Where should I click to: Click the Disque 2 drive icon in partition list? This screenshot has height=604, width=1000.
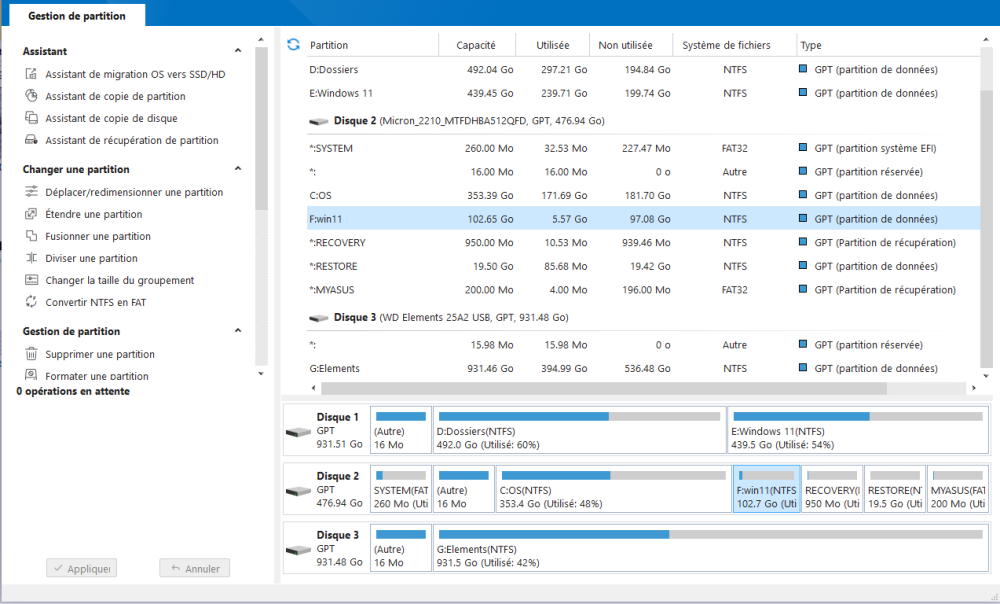[x=318, y=121]
